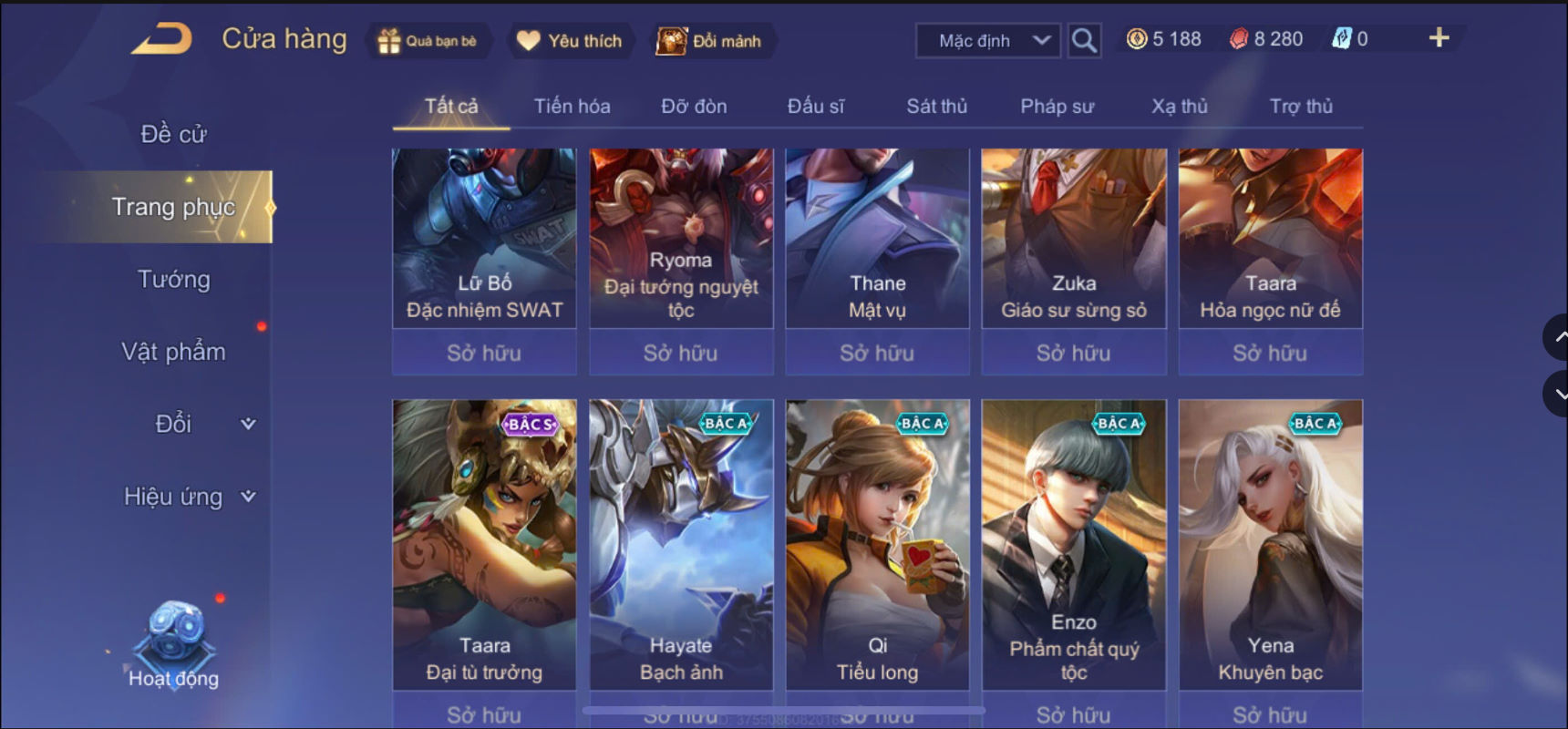Expand the Hiệu ứng menu chevron
This screenshot has width=1568, height=729.
click(x=248, y=497)
